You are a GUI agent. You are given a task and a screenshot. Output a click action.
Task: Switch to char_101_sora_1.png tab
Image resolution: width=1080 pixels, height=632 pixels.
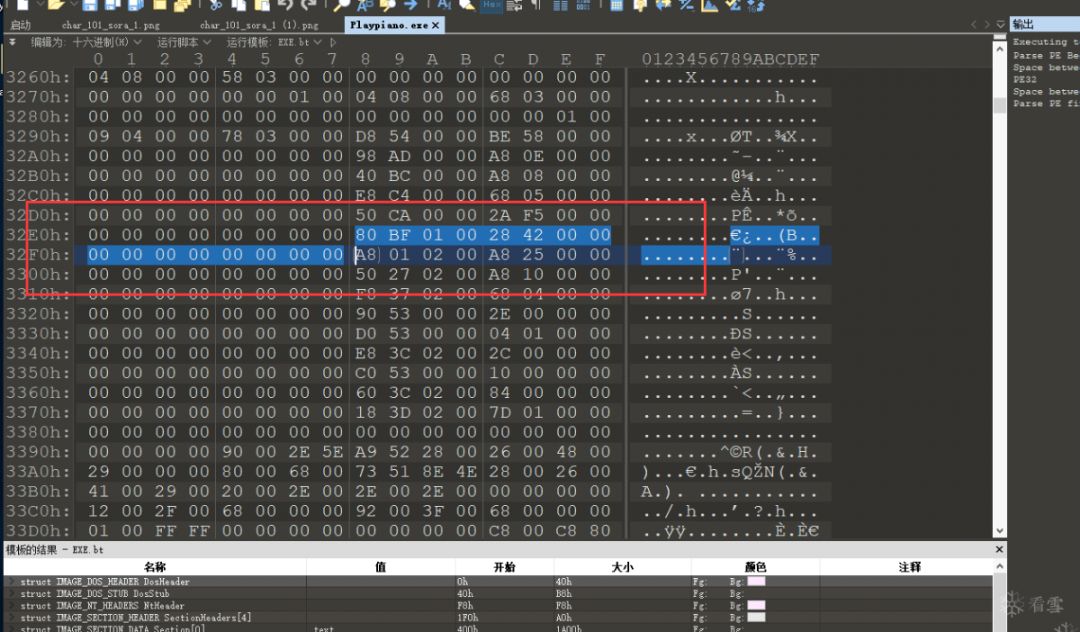click(x=110, y=25)
